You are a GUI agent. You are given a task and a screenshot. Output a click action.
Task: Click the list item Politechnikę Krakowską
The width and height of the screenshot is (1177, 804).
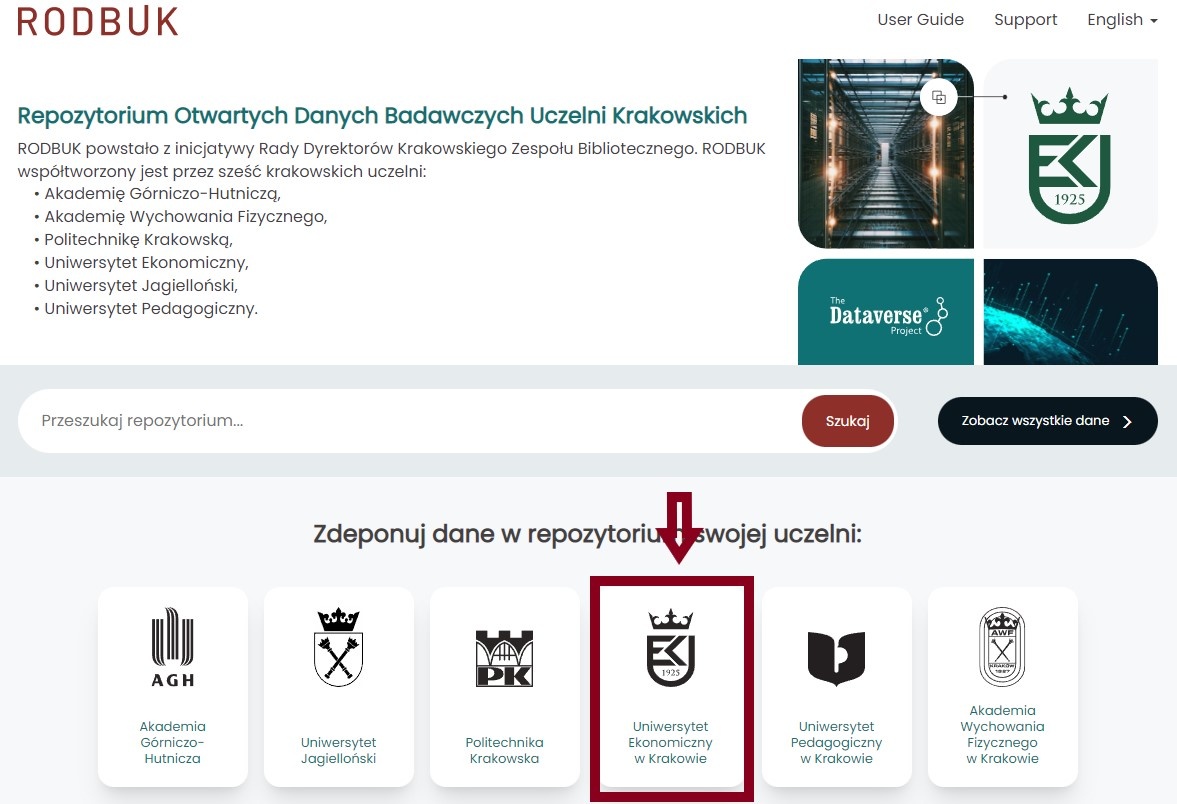139,239
